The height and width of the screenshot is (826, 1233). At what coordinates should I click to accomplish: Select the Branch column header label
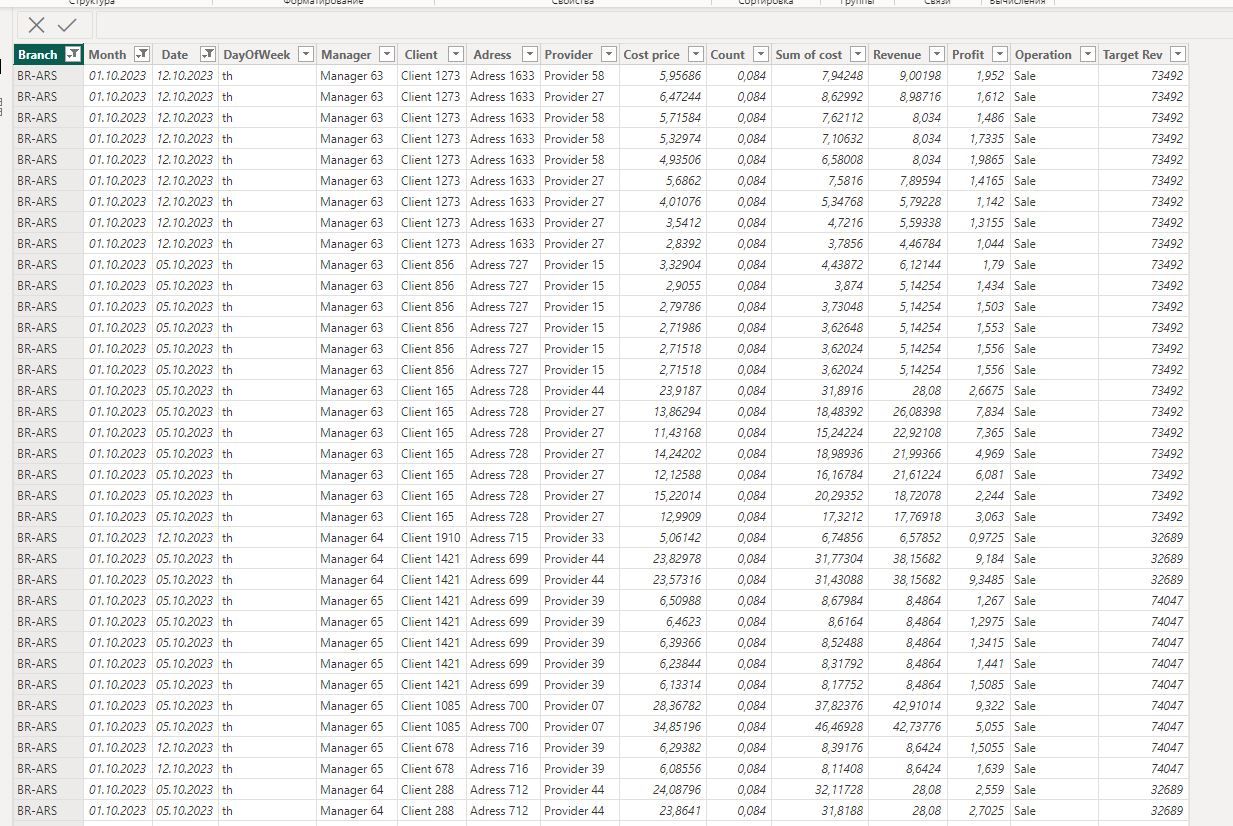coord(38,55)
